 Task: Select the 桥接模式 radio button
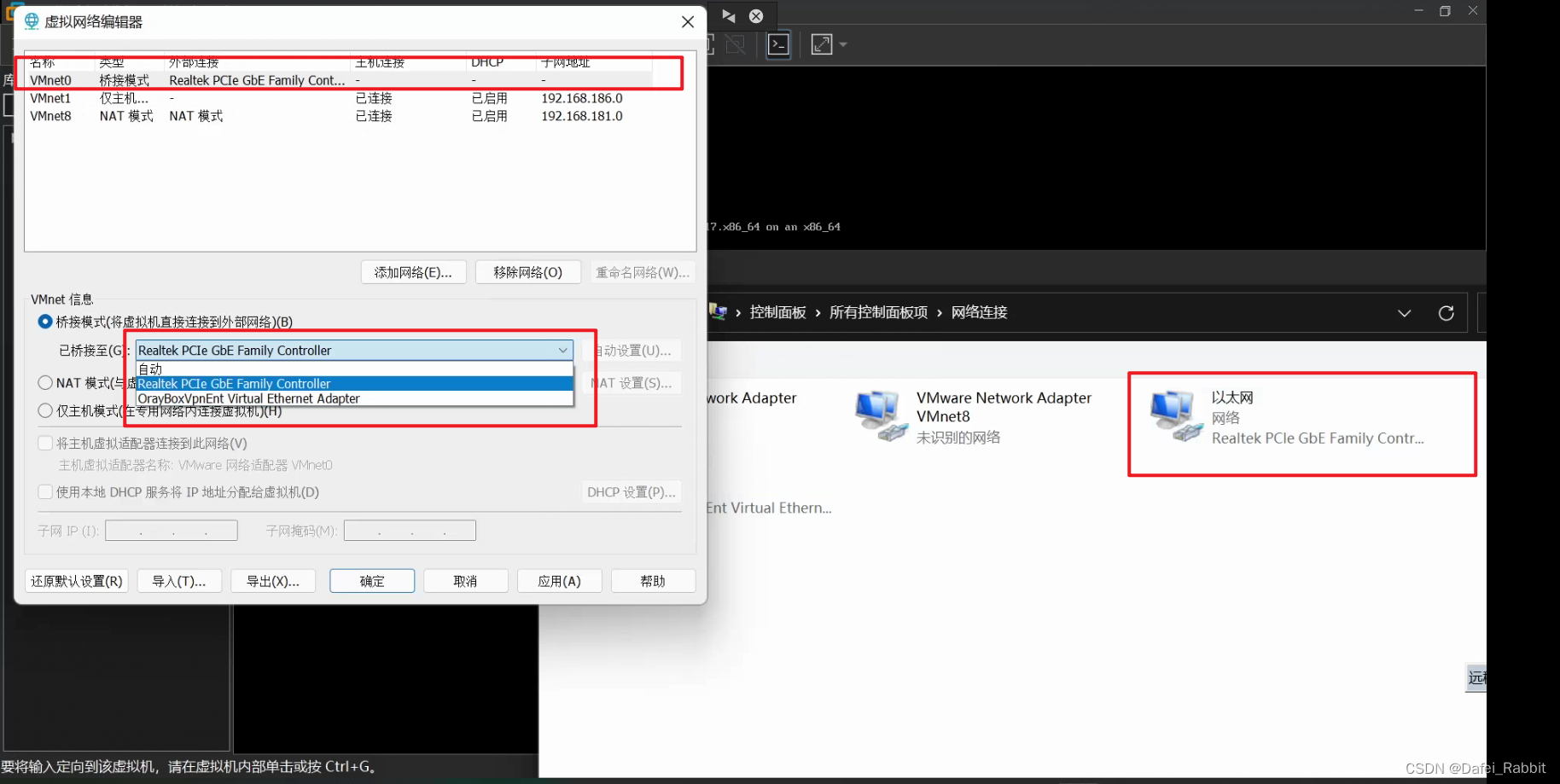tap(45, 322)
